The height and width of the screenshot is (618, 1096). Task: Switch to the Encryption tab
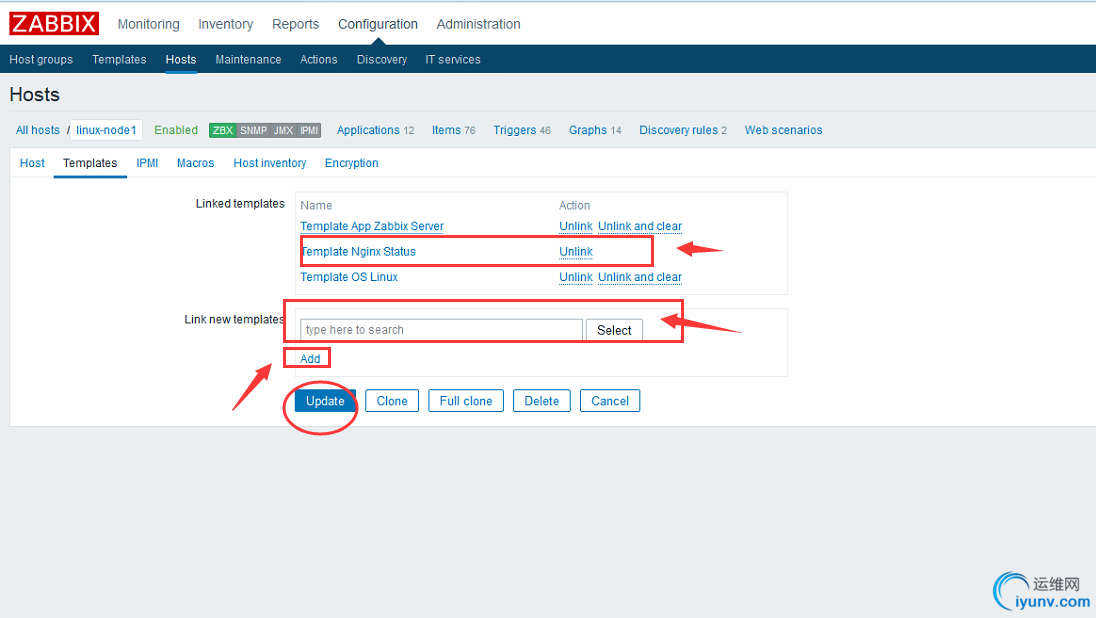click(352, 163)
